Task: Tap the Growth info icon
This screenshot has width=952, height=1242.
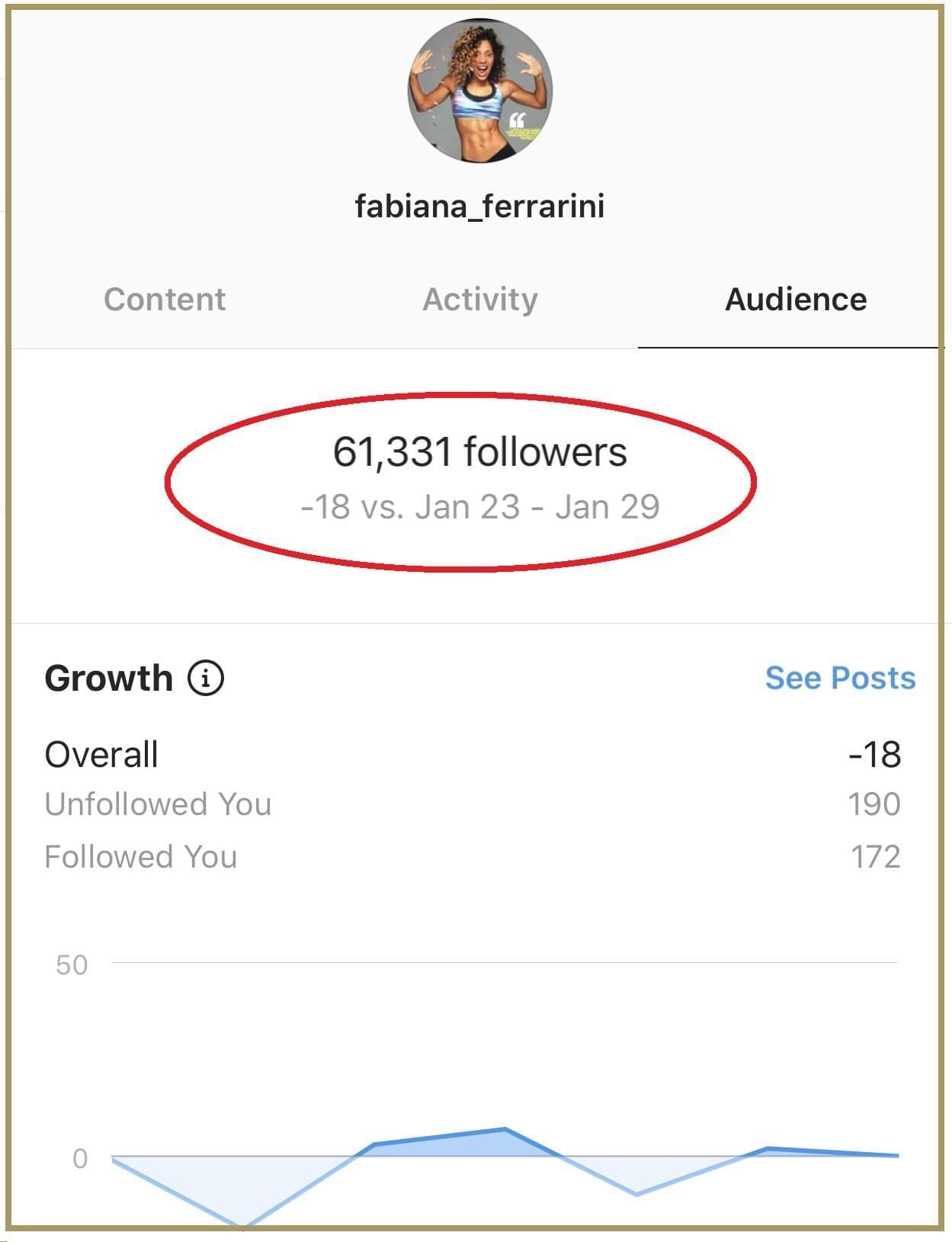Action: (x=206, y=678)
